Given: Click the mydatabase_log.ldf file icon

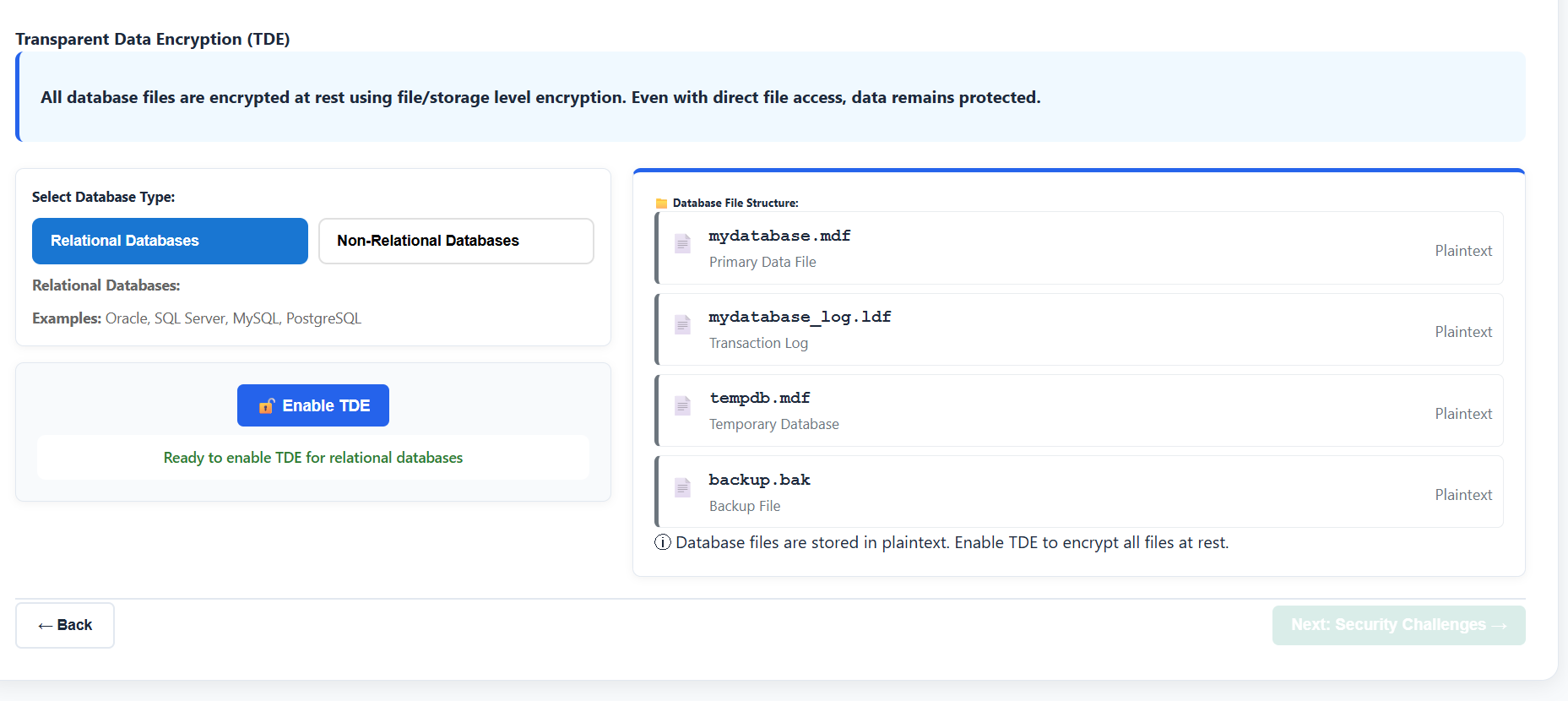Looking at the screenshot, I should pos(682,325).
